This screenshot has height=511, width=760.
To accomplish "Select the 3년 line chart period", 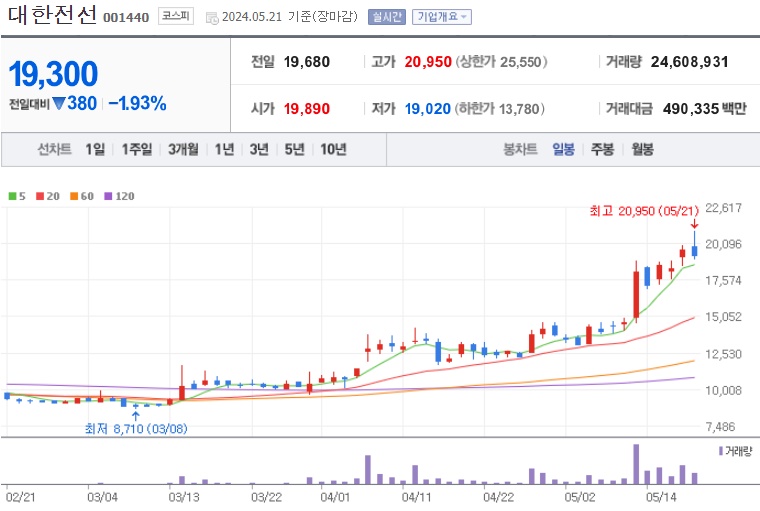I will pyautogui.click(x=259, y=149).
